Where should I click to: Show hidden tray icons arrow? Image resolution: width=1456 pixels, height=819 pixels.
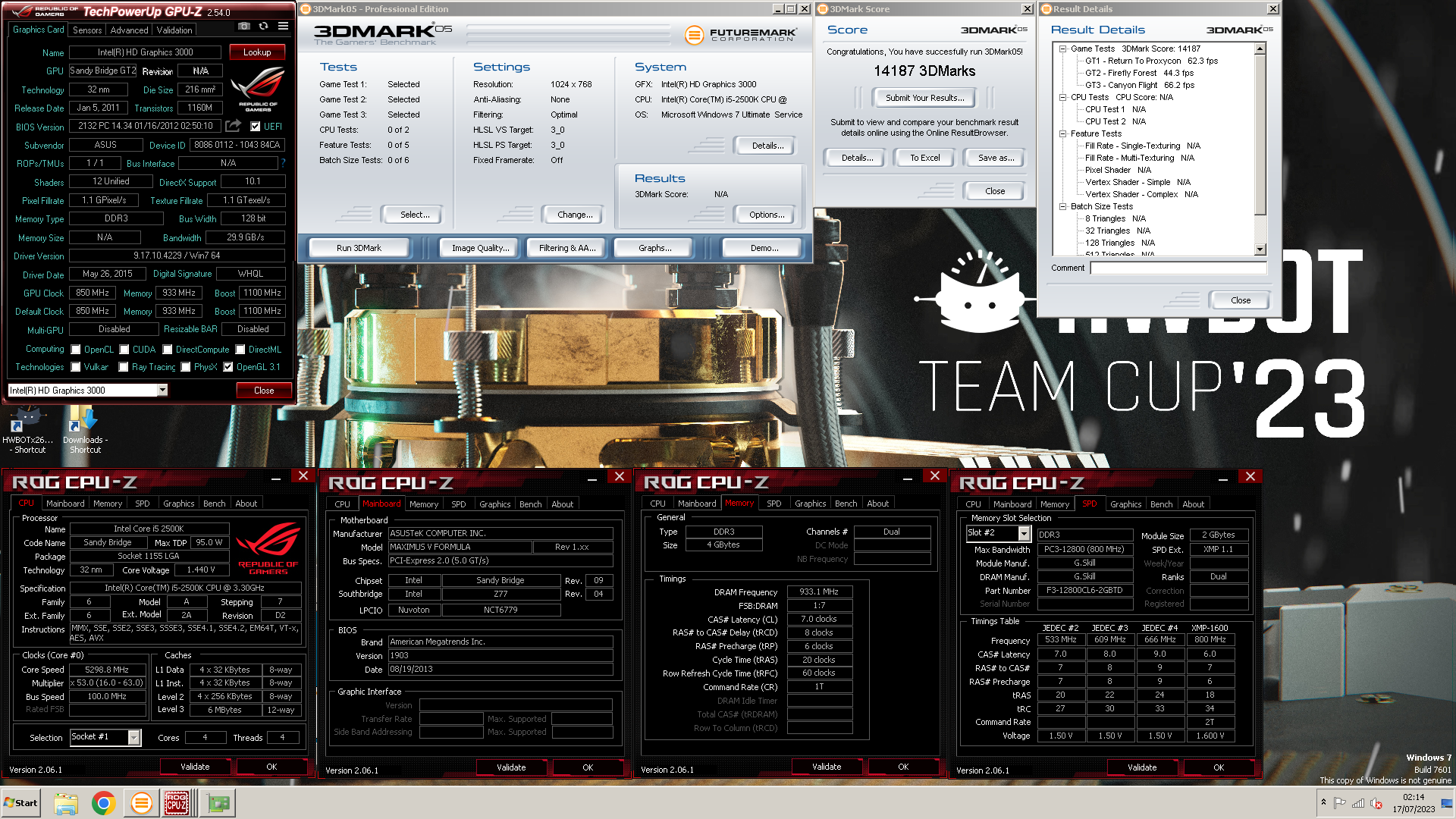coord(1323,803)
